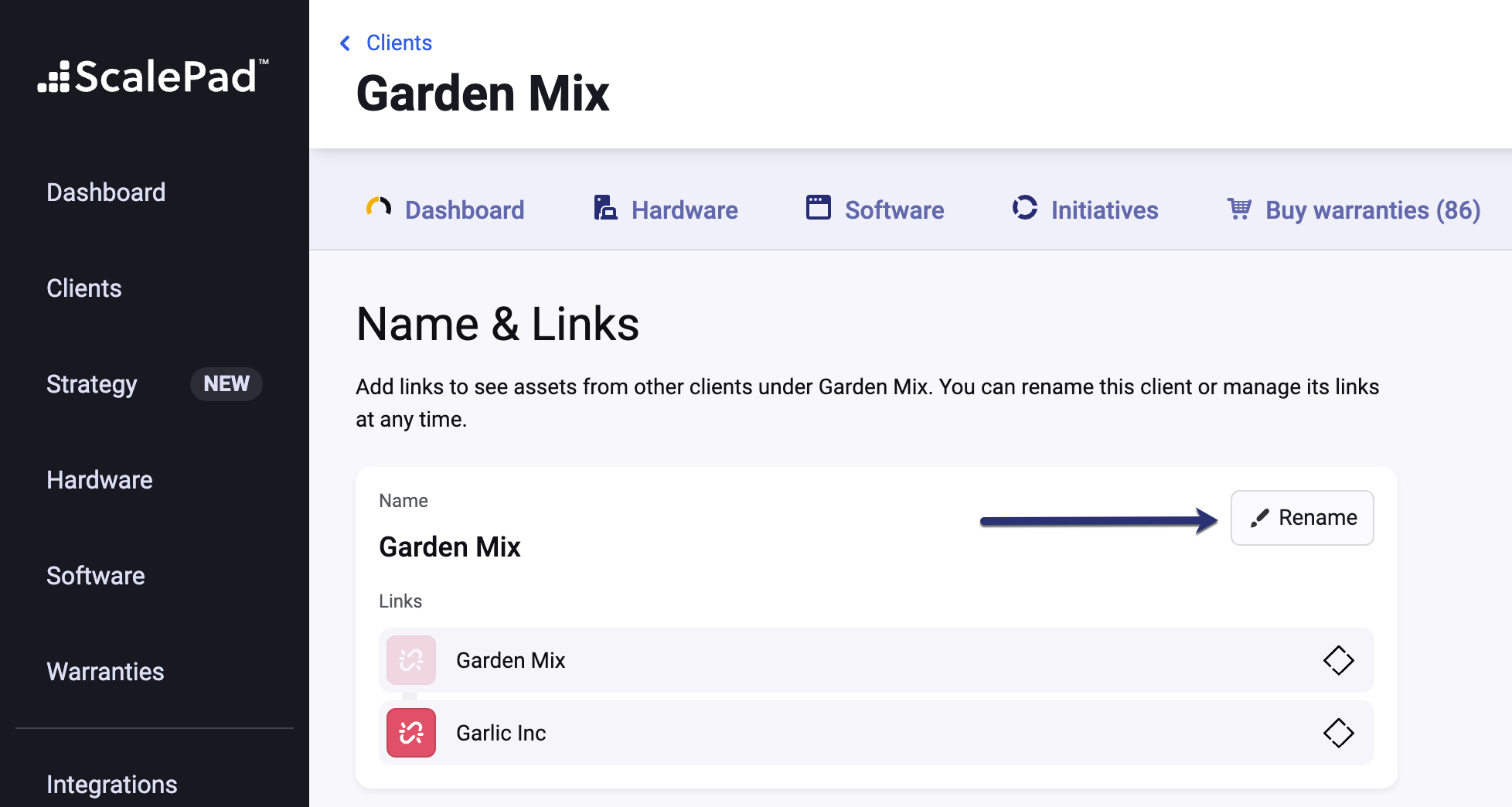Click the Garden Mix page title
Screen dimensions: 1512x807
483,94
